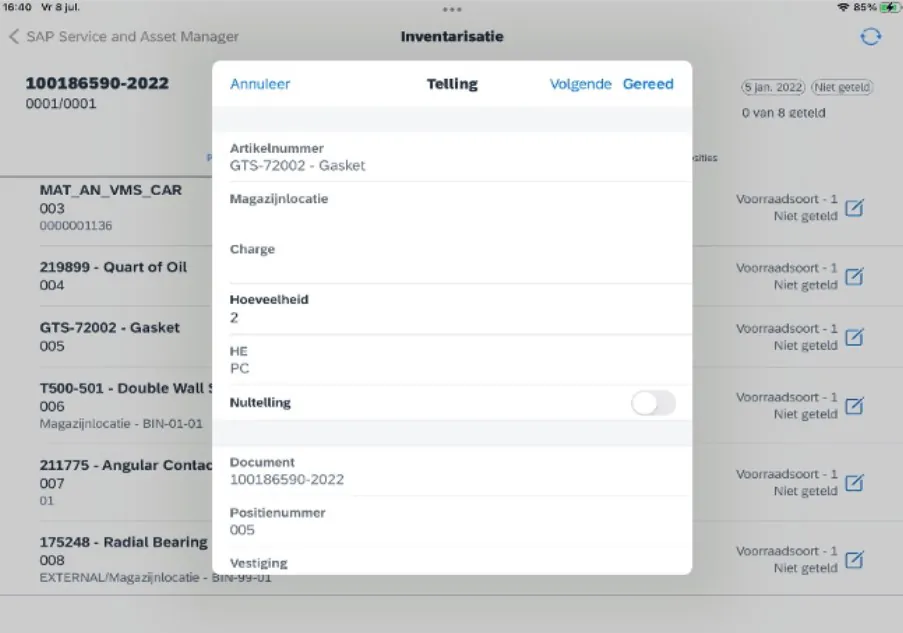Screen dimensions: 903x633
Task: Open edit icon for Quart of Oil row
Action: (854, 276)
